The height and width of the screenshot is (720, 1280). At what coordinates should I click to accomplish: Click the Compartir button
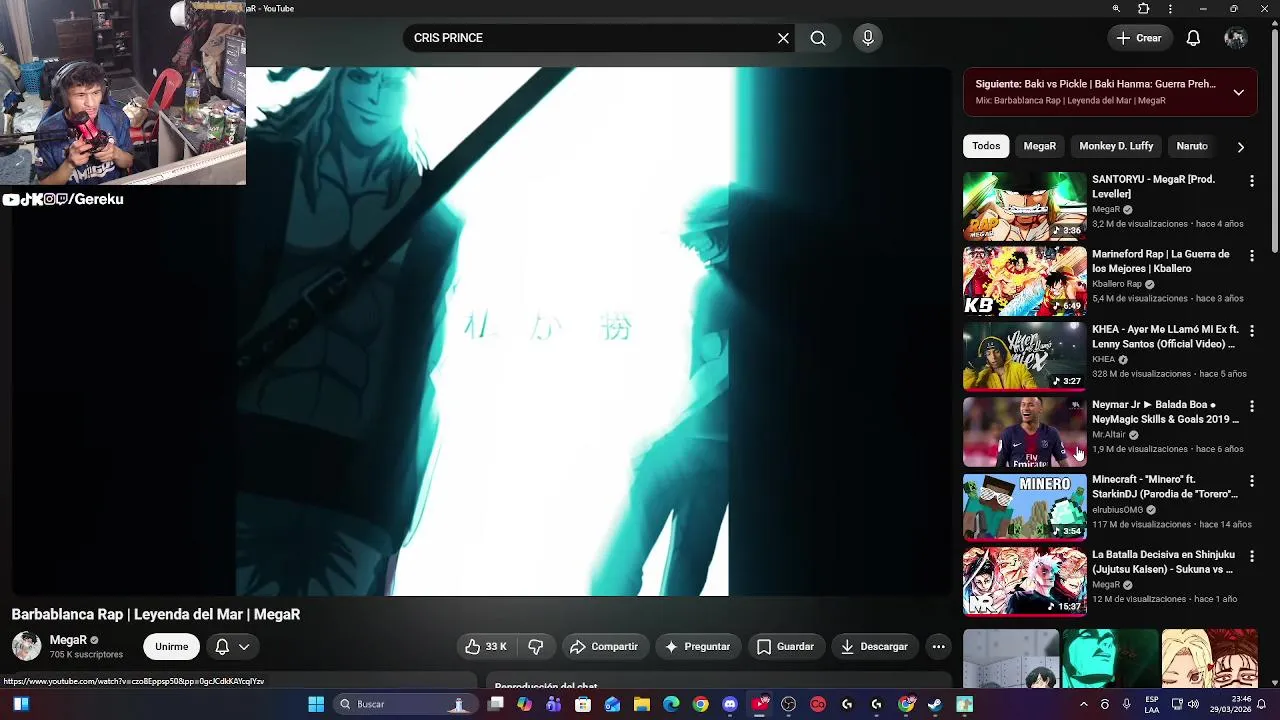pos(604,647)
